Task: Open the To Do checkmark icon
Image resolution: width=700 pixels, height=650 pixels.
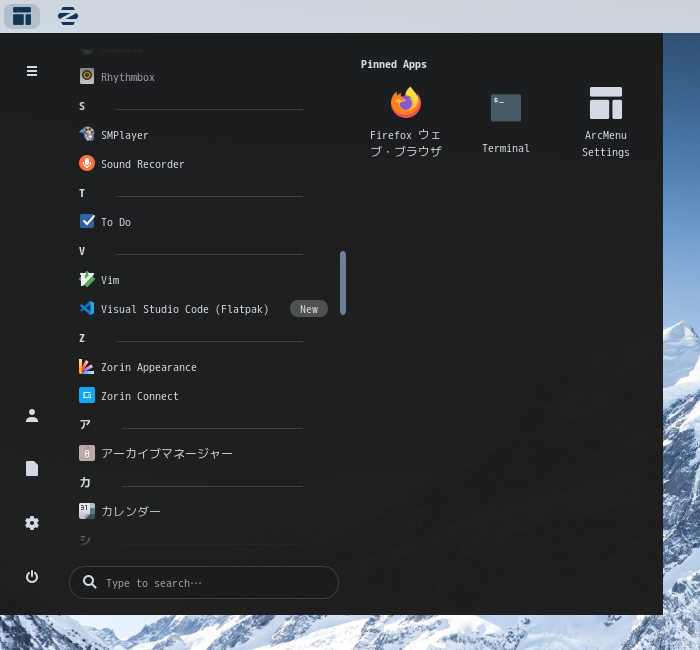Action: point(87,221)
